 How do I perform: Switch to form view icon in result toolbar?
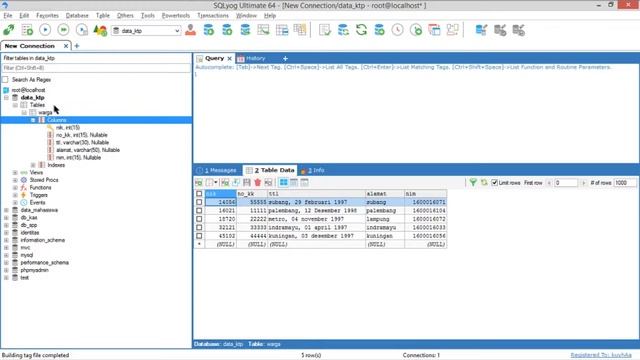coord(294,182)
